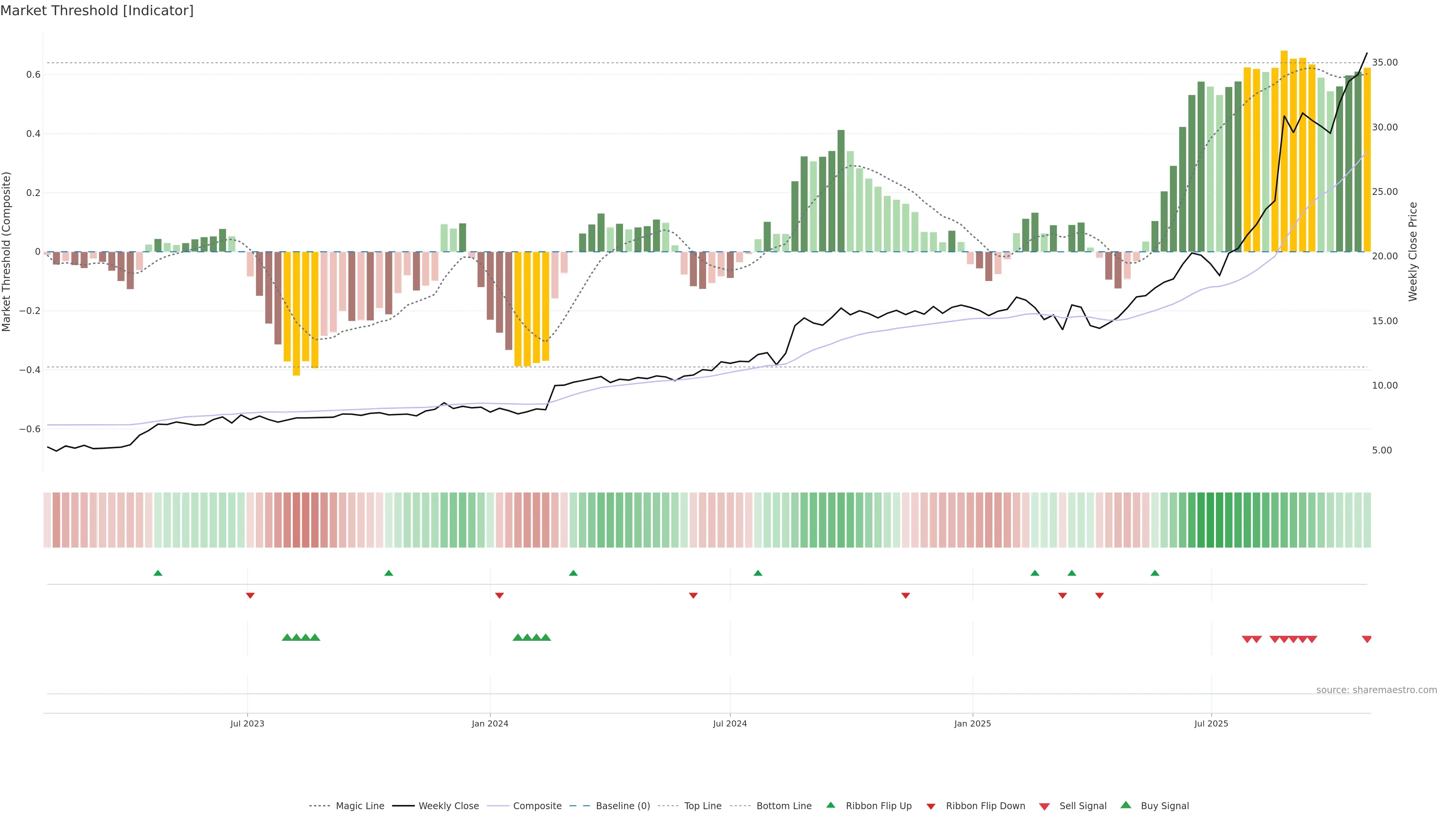Click the Sell Signal legend marker

[1044, 806]
